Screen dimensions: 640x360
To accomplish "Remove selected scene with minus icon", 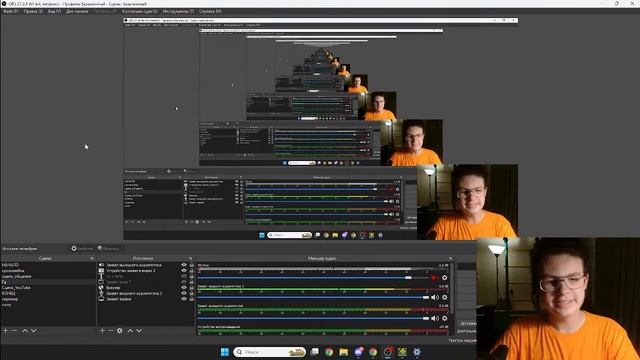I will 15,331.
